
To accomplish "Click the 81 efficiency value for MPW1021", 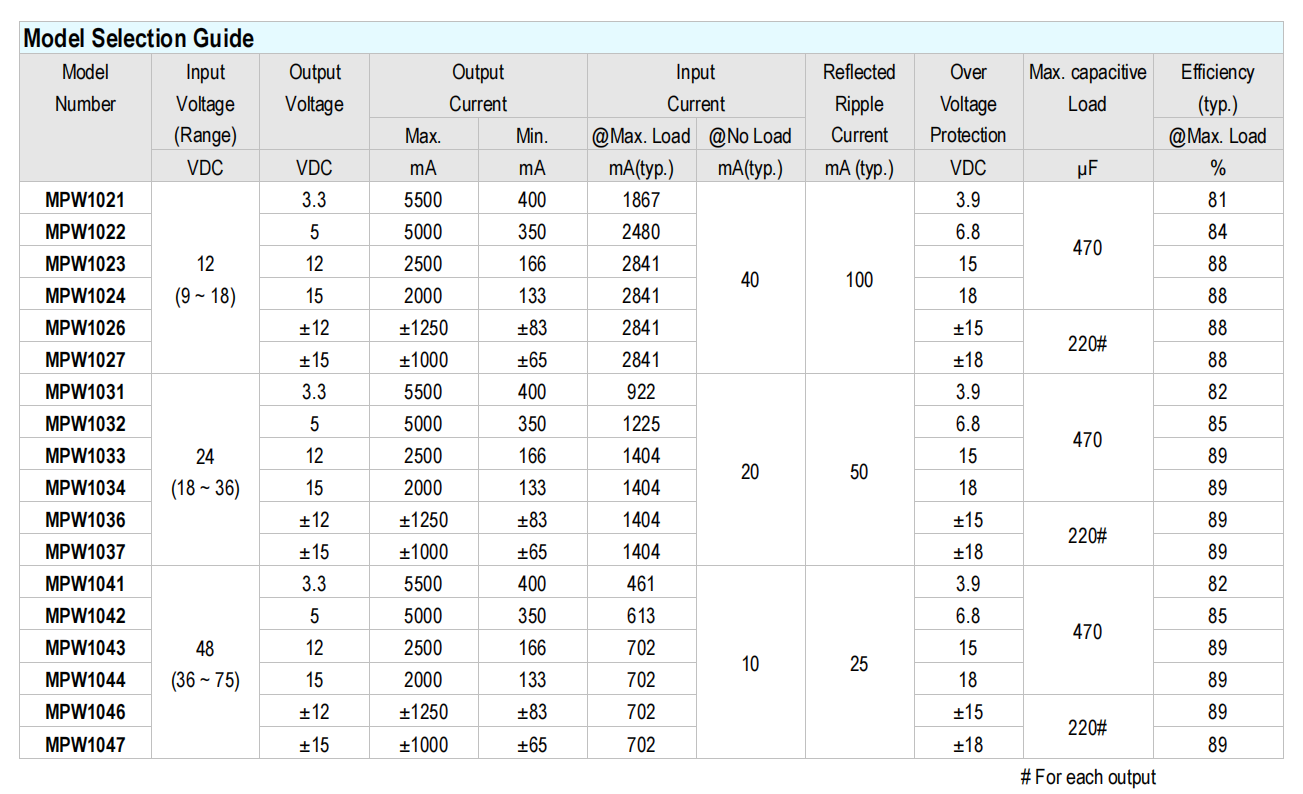I will coord(1217,200).
